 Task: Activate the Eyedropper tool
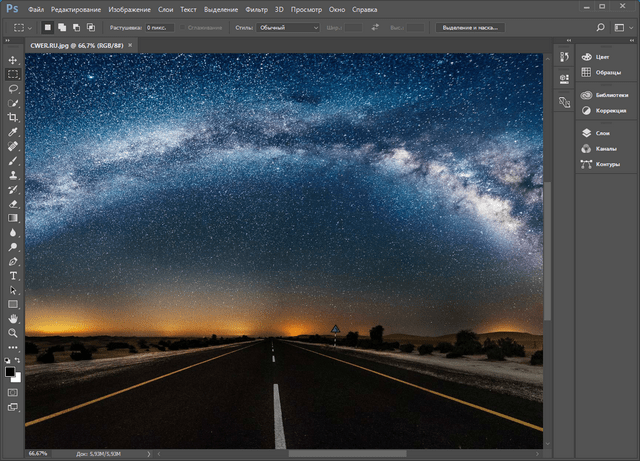[x=13, y=131]
